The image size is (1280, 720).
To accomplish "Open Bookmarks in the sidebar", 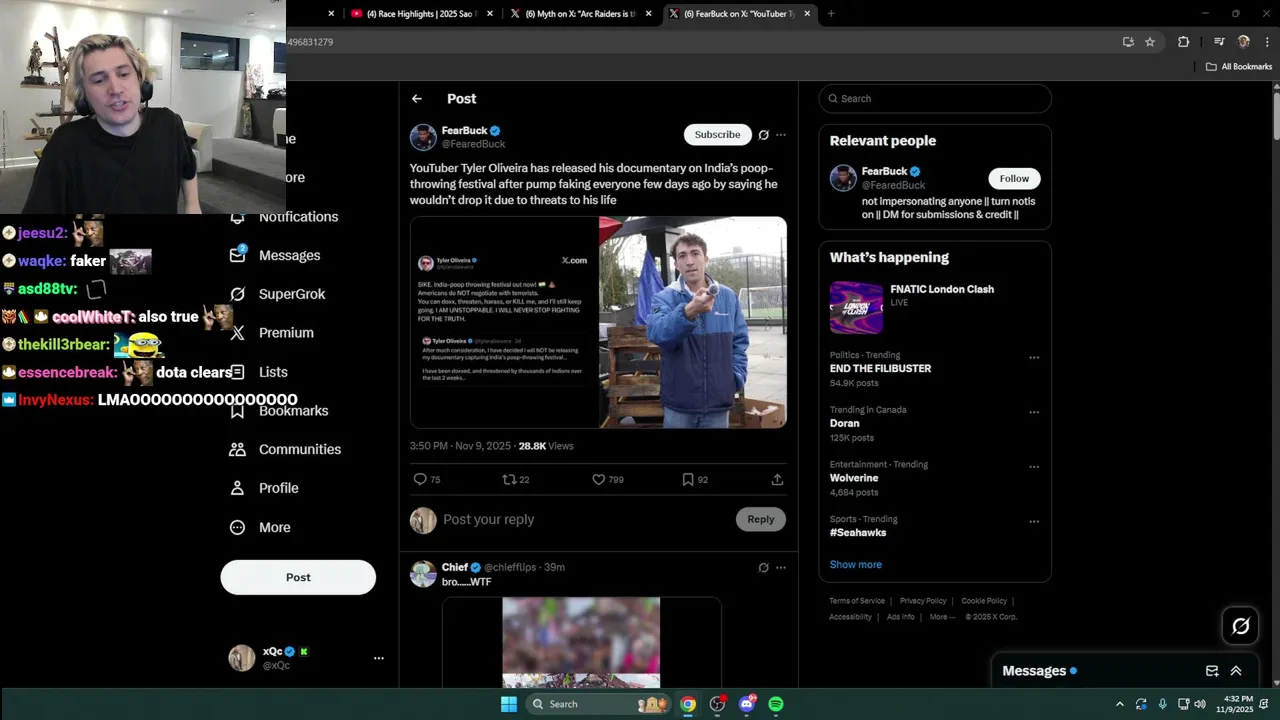I will [279, 411].
